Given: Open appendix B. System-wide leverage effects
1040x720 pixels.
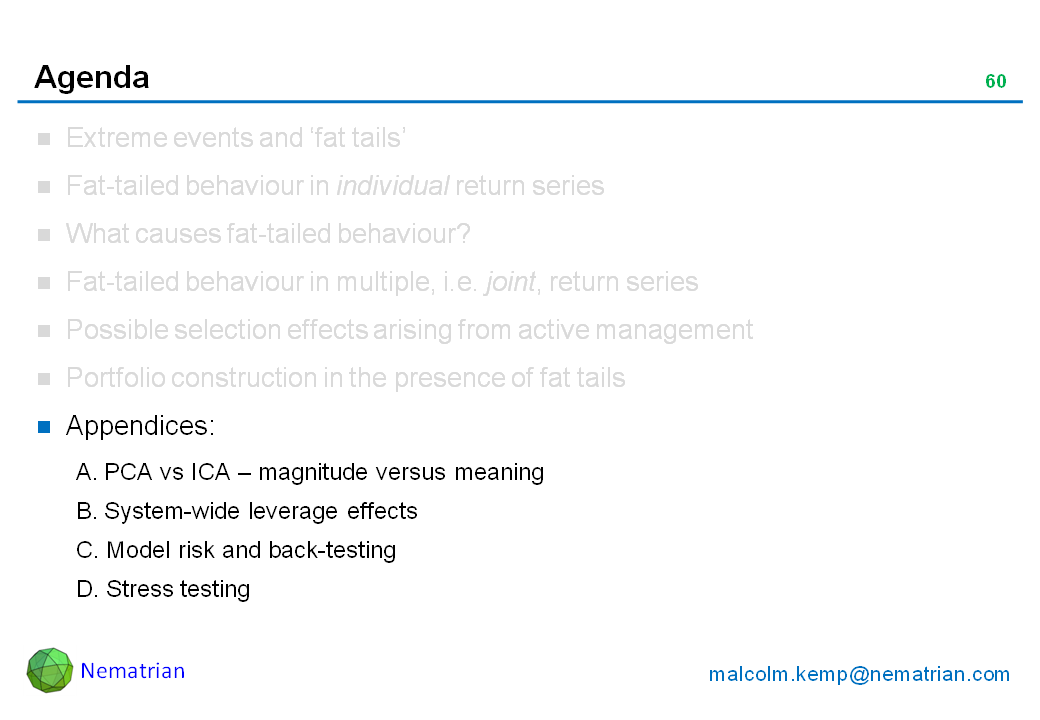Looking at the screenshot, I should tap(247, 511).
